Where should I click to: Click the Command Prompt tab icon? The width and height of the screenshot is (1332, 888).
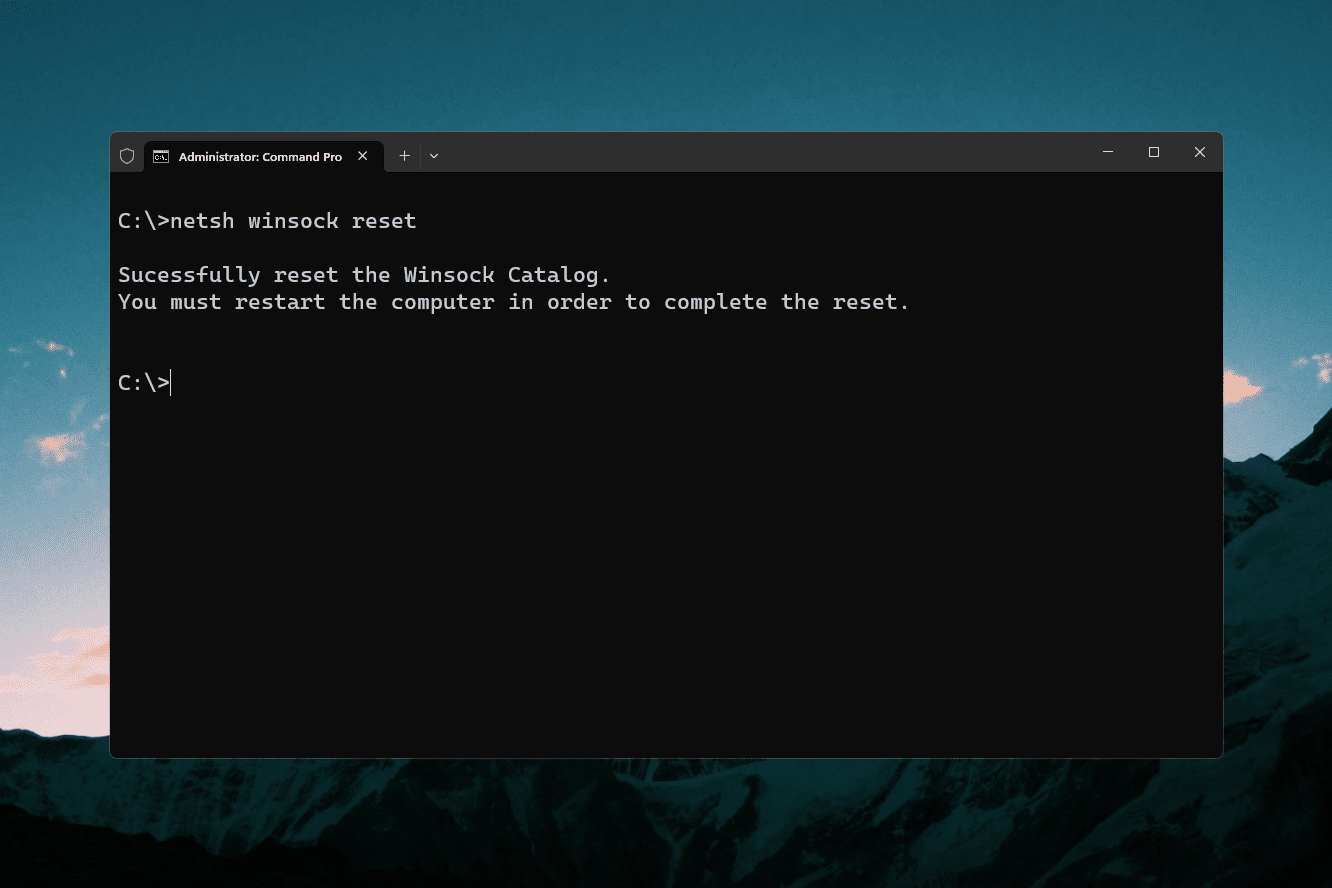click(160, 156)
